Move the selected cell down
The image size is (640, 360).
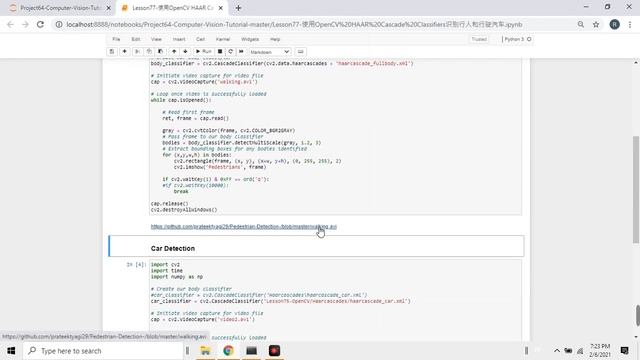tap(185, 51)
